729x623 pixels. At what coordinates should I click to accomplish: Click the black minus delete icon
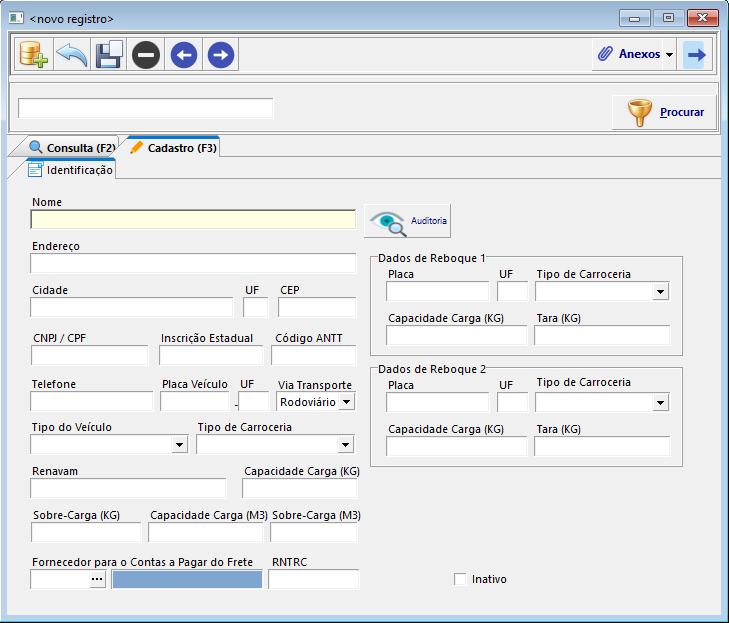click(146, 55)
